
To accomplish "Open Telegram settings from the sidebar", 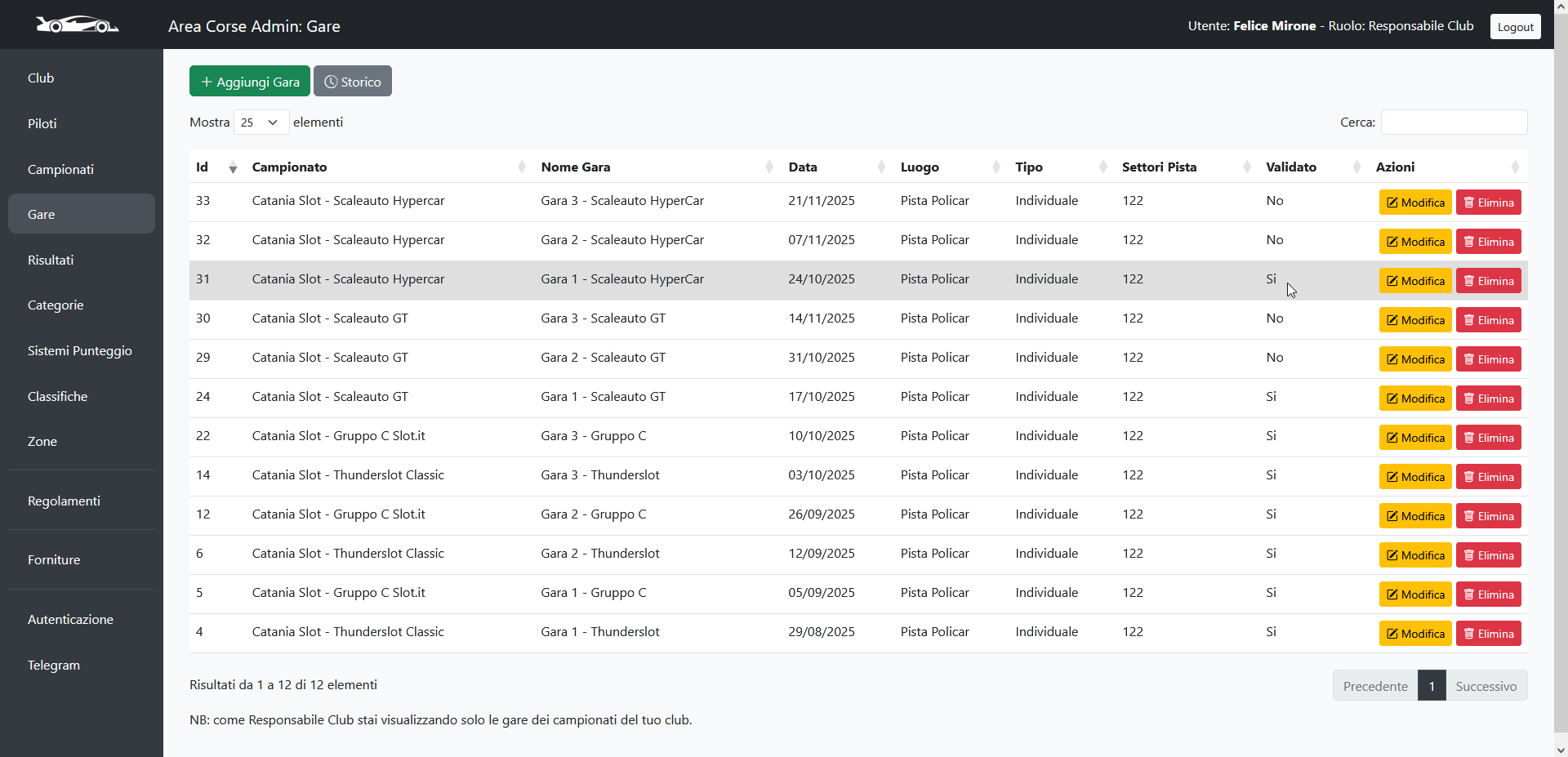I will (53, 665).
